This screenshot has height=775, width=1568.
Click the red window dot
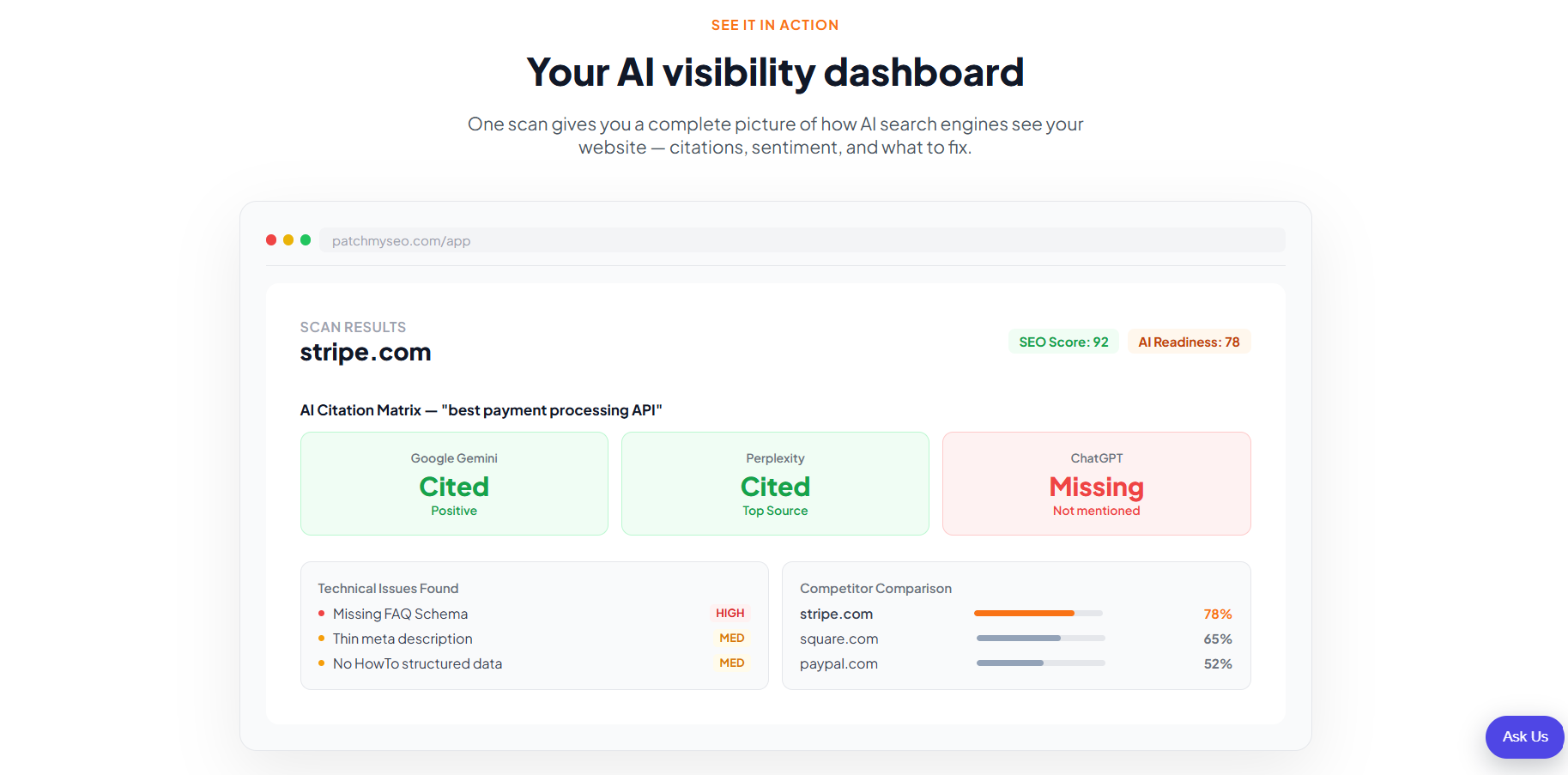[x=271, y=240]
